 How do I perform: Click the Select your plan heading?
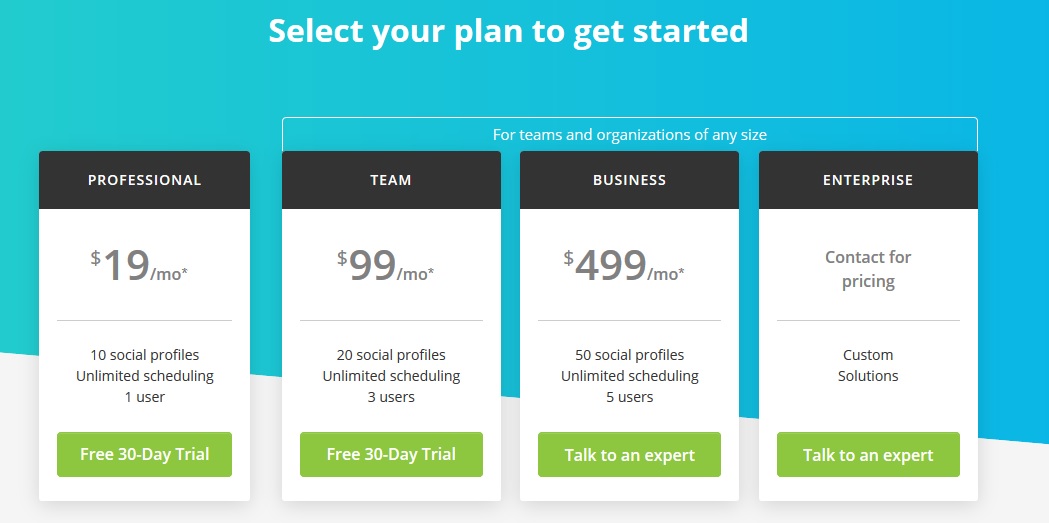pyautogui.click(x=508, y=31)
